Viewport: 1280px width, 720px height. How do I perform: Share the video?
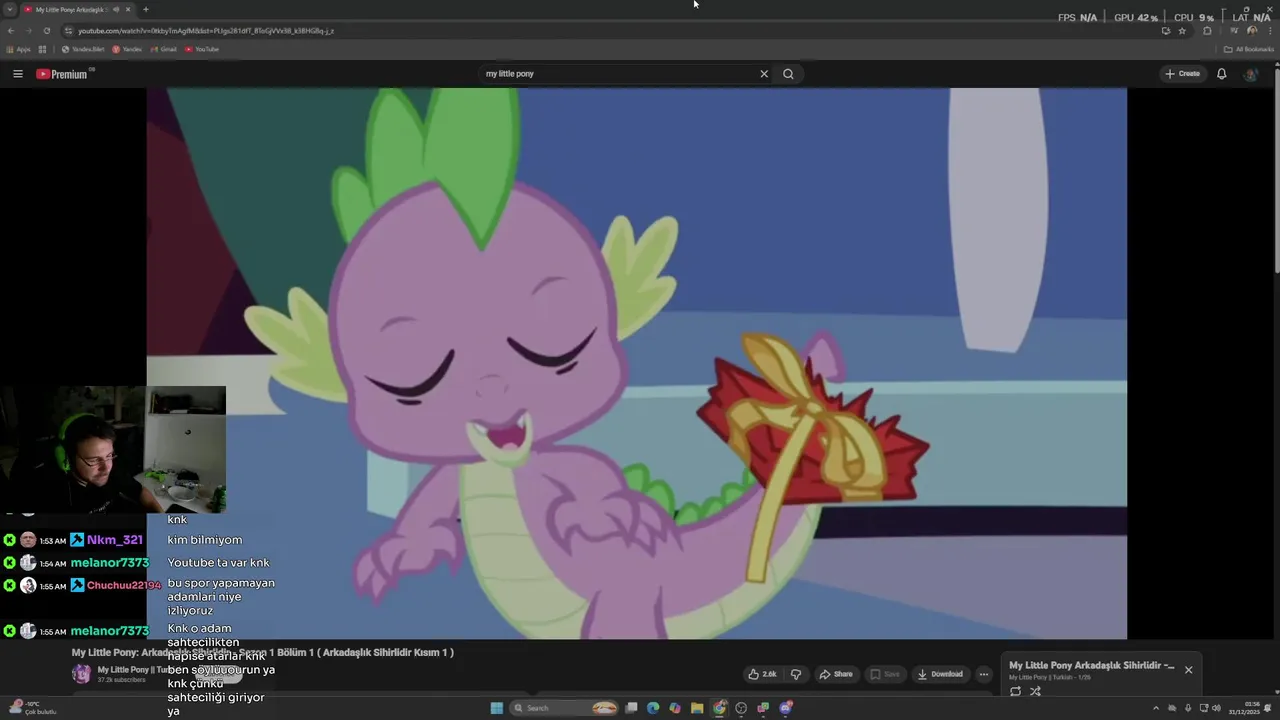[x=836, y=674]
